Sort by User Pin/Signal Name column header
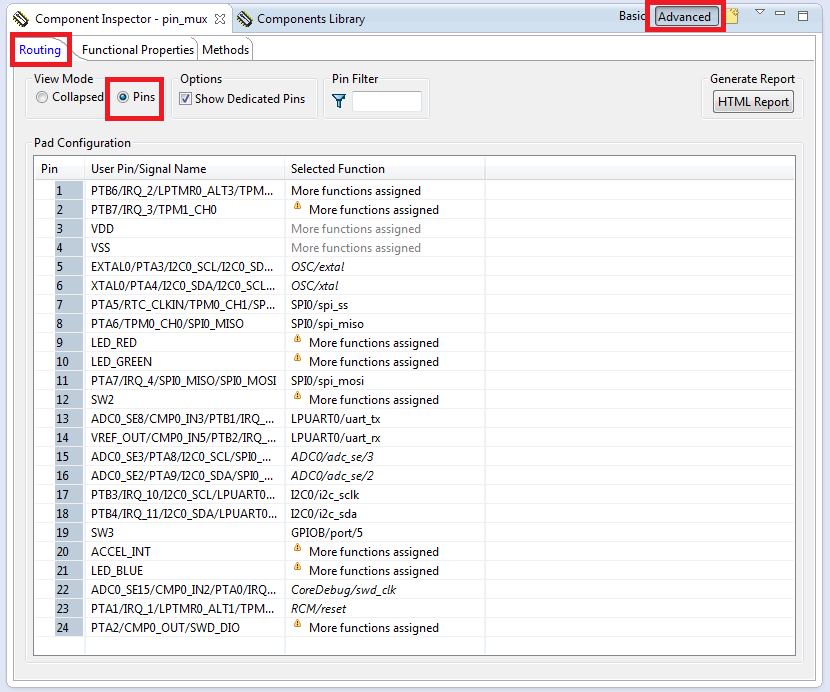 184,169
